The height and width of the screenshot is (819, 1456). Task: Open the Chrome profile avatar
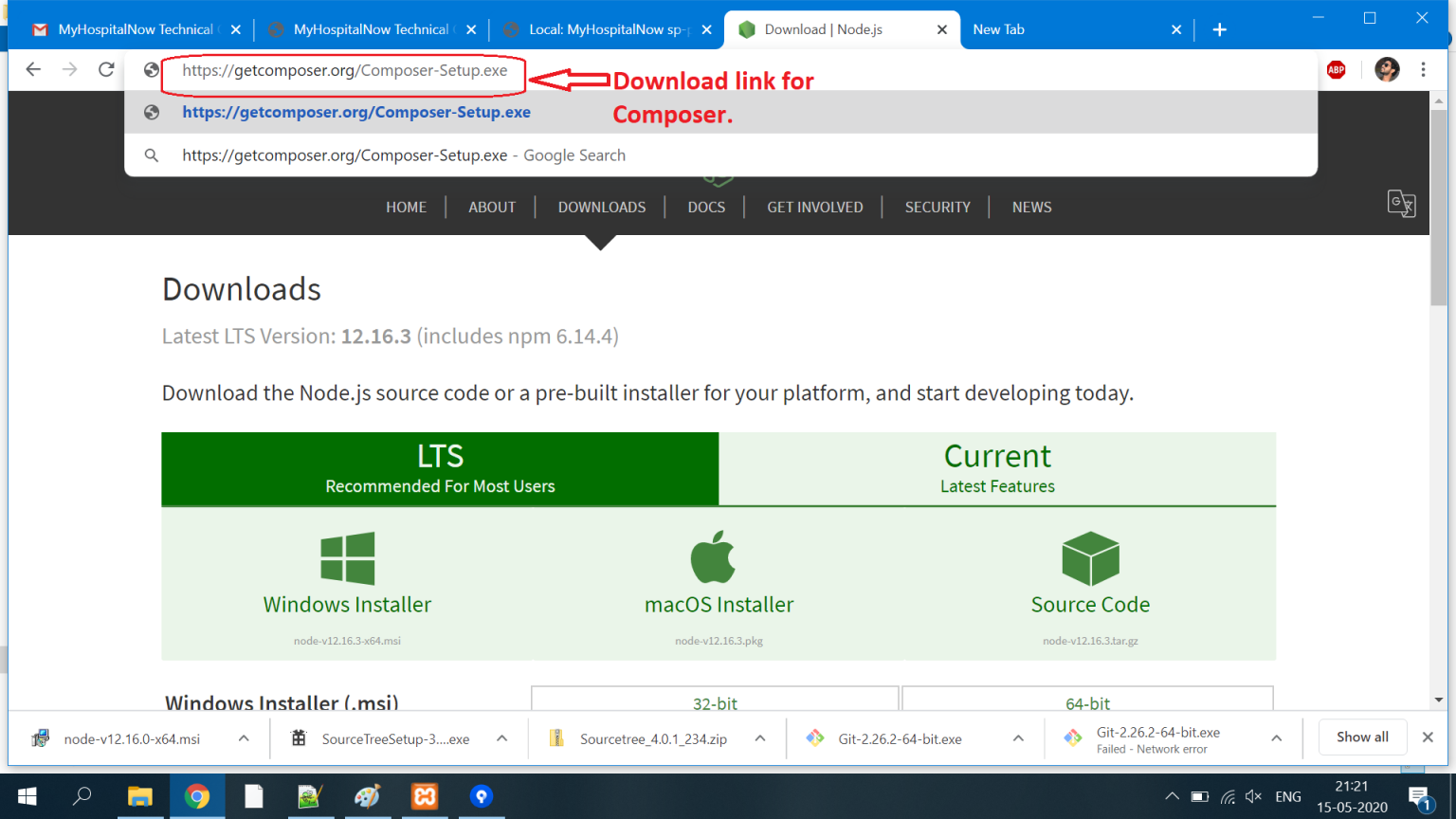(x=1387, y=69)
